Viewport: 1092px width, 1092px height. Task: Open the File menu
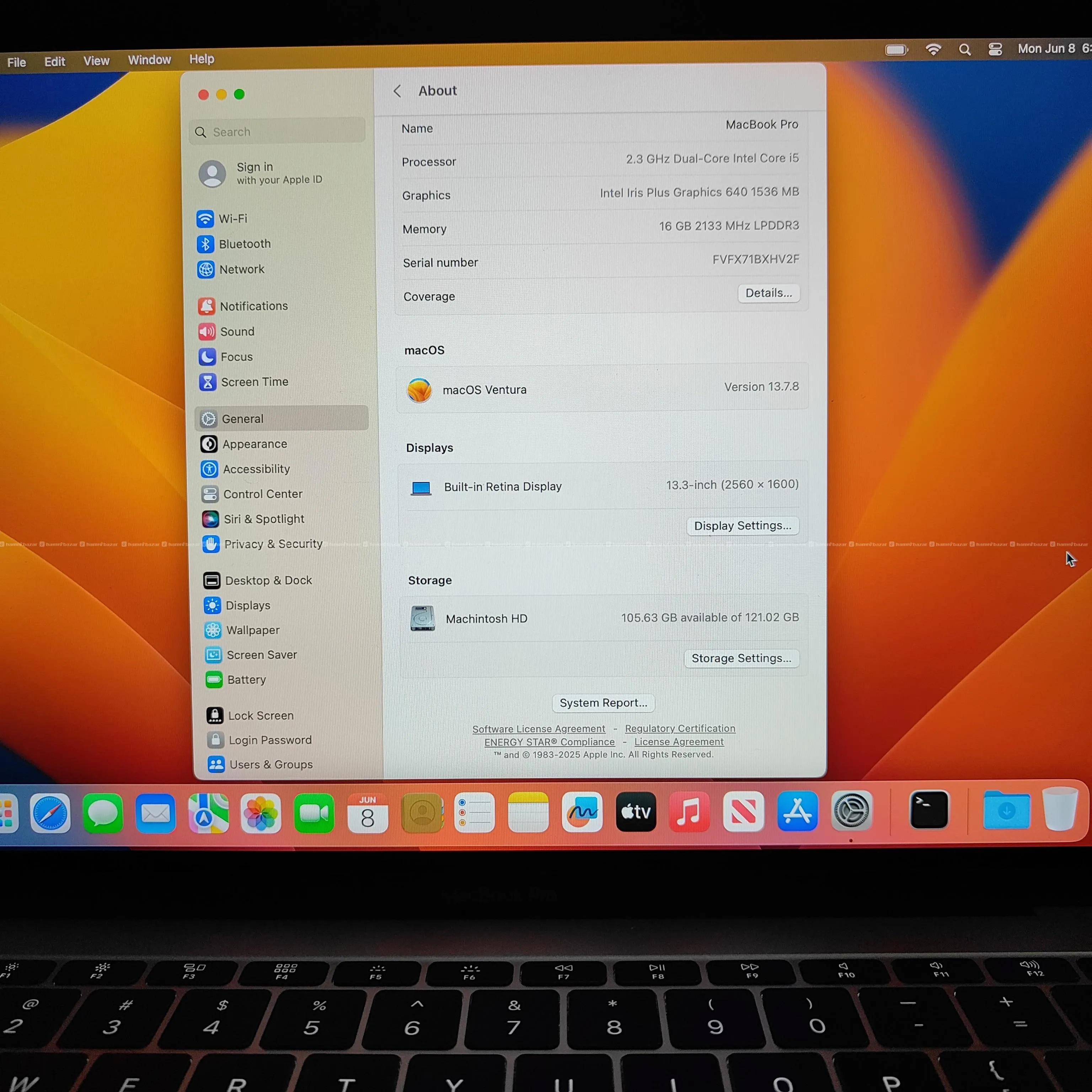tap(17, 62)
